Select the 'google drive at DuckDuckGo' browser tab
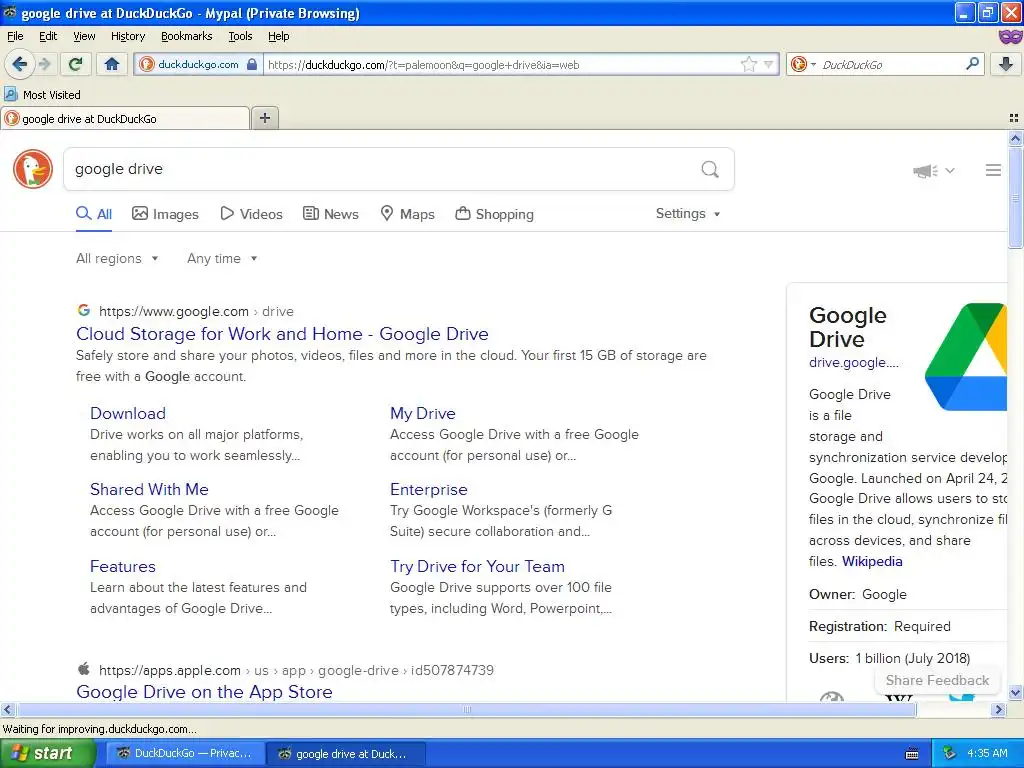Screen dimensions: 1024x768 (x=125, y=118)
